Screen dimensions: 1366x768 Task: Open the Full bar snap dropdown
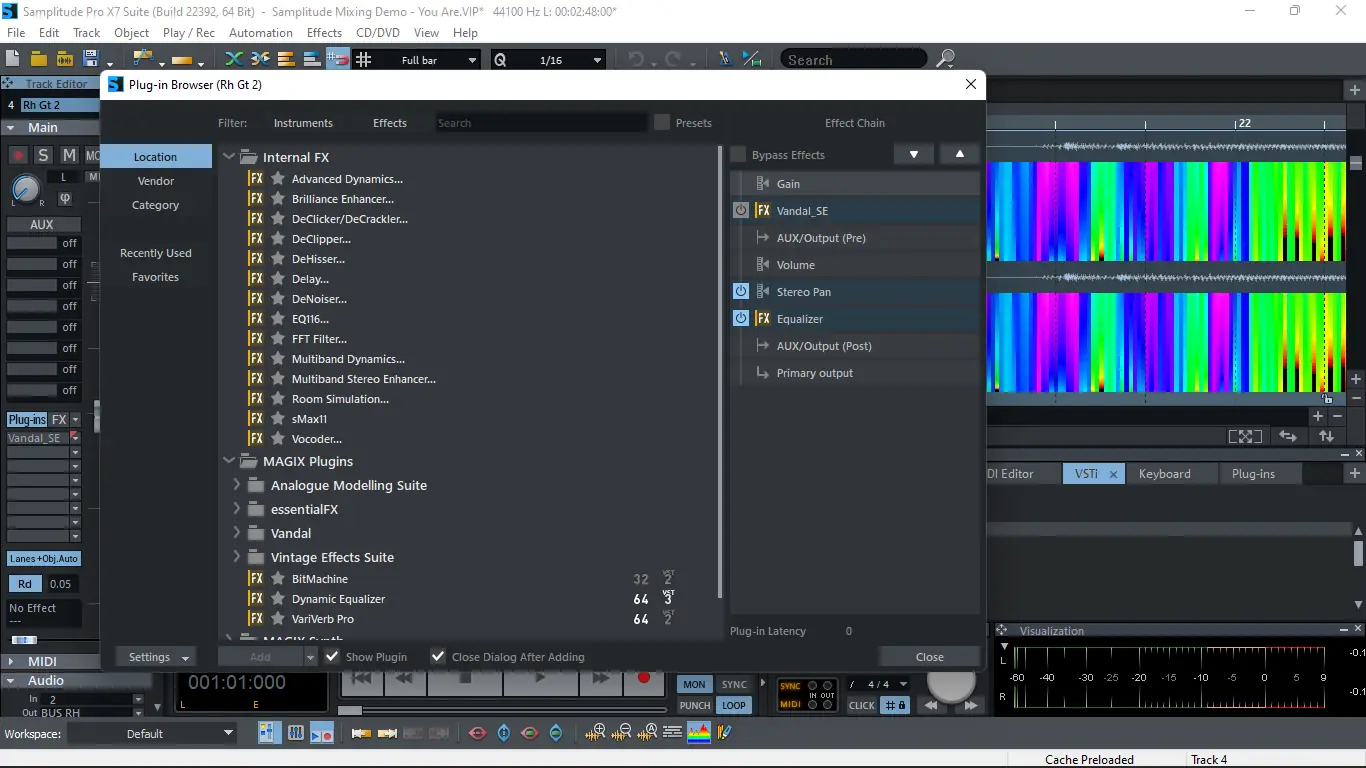point(472,60)
